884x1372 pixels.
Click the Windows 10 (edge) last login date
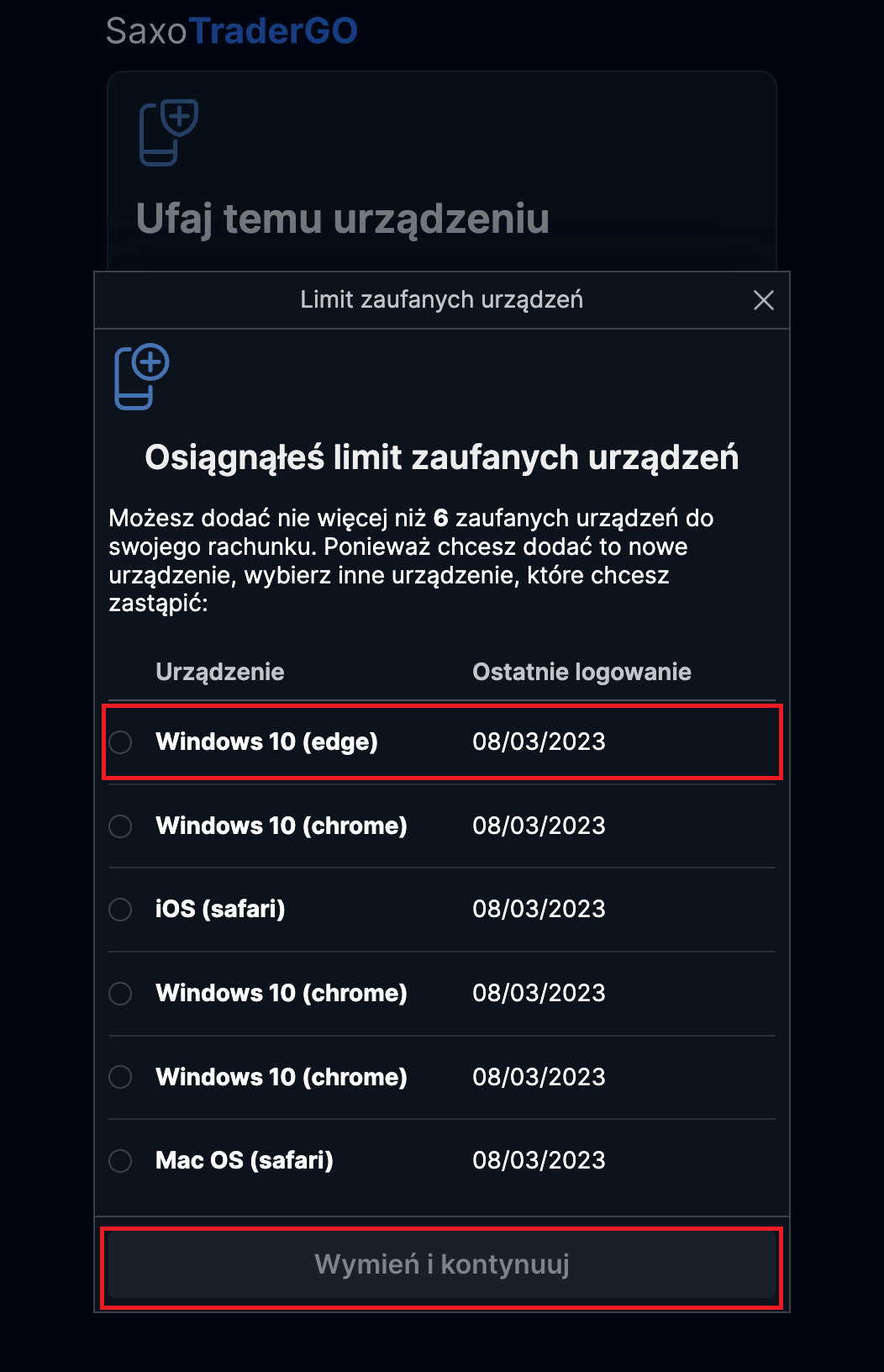coord(539,741)
